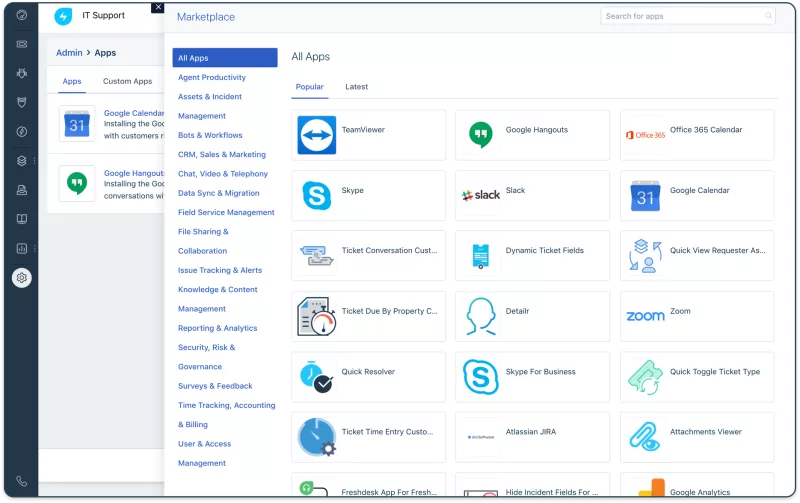Switch to the Latest tab
The height and width of the screenshot is (503, 800).
point(356,87)
